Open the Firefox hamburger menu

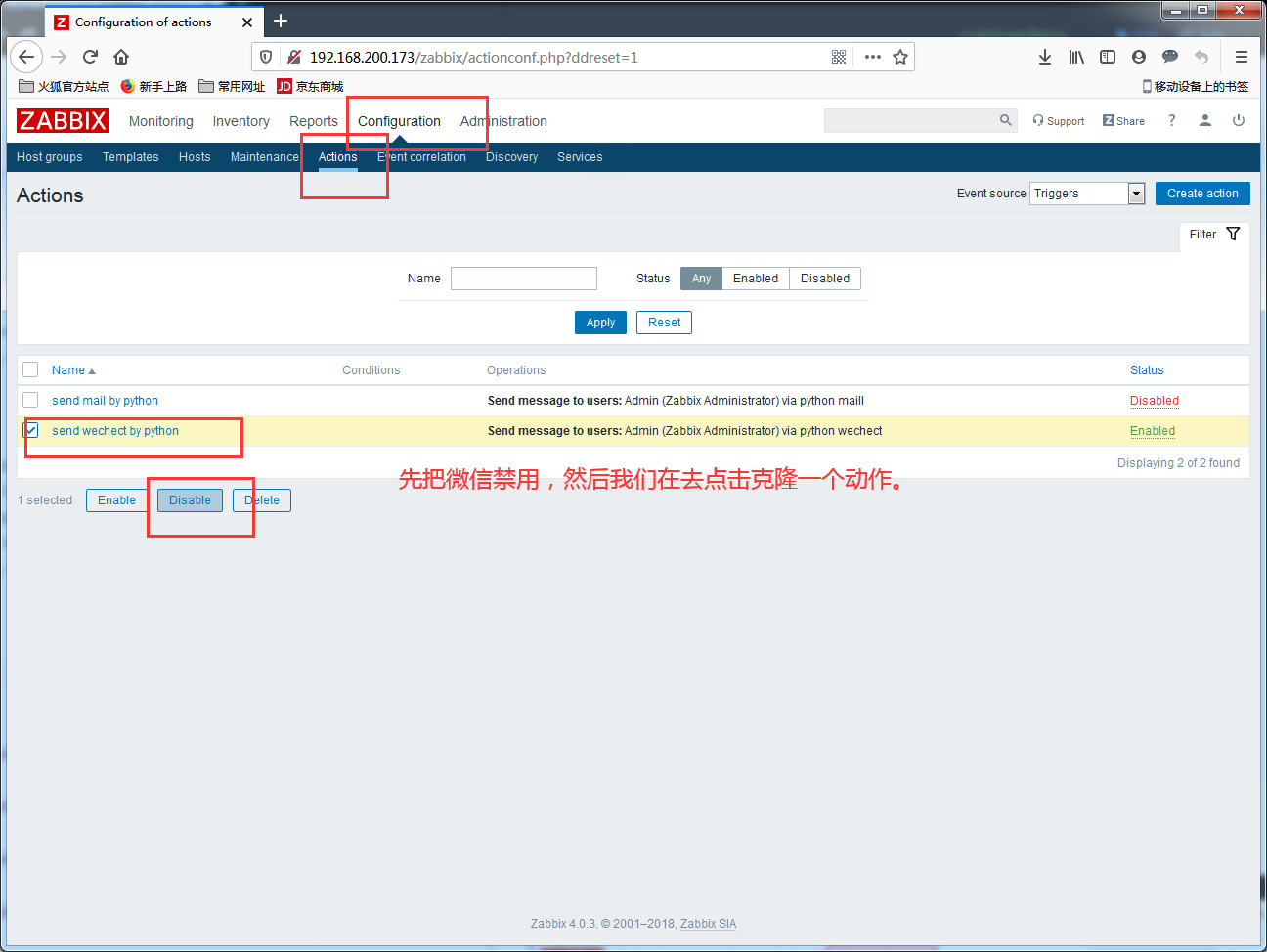pyautogui.click(x=1242, y=57)
